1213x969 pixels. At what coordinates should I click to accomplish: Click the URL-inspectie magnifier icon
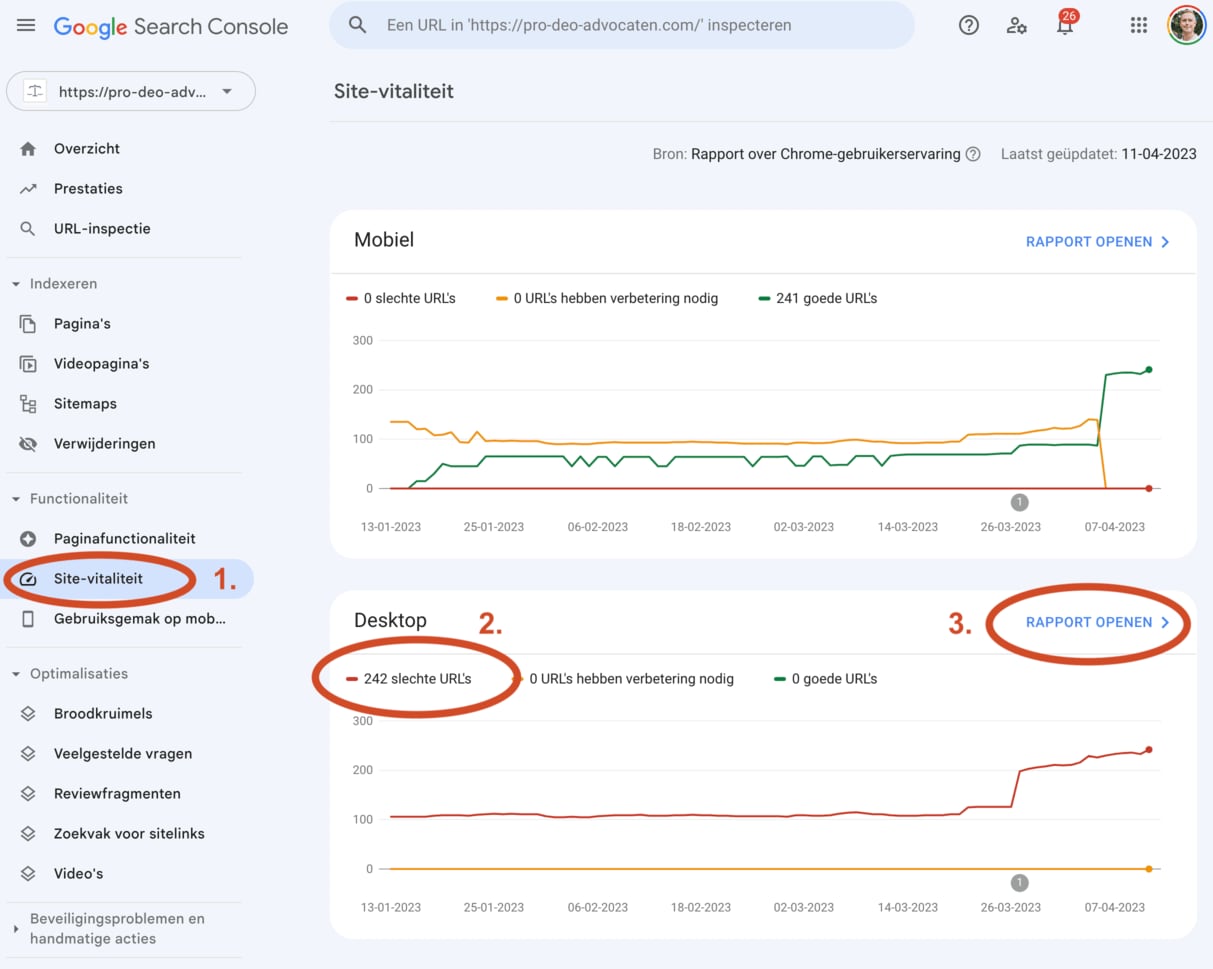[28, 229]
